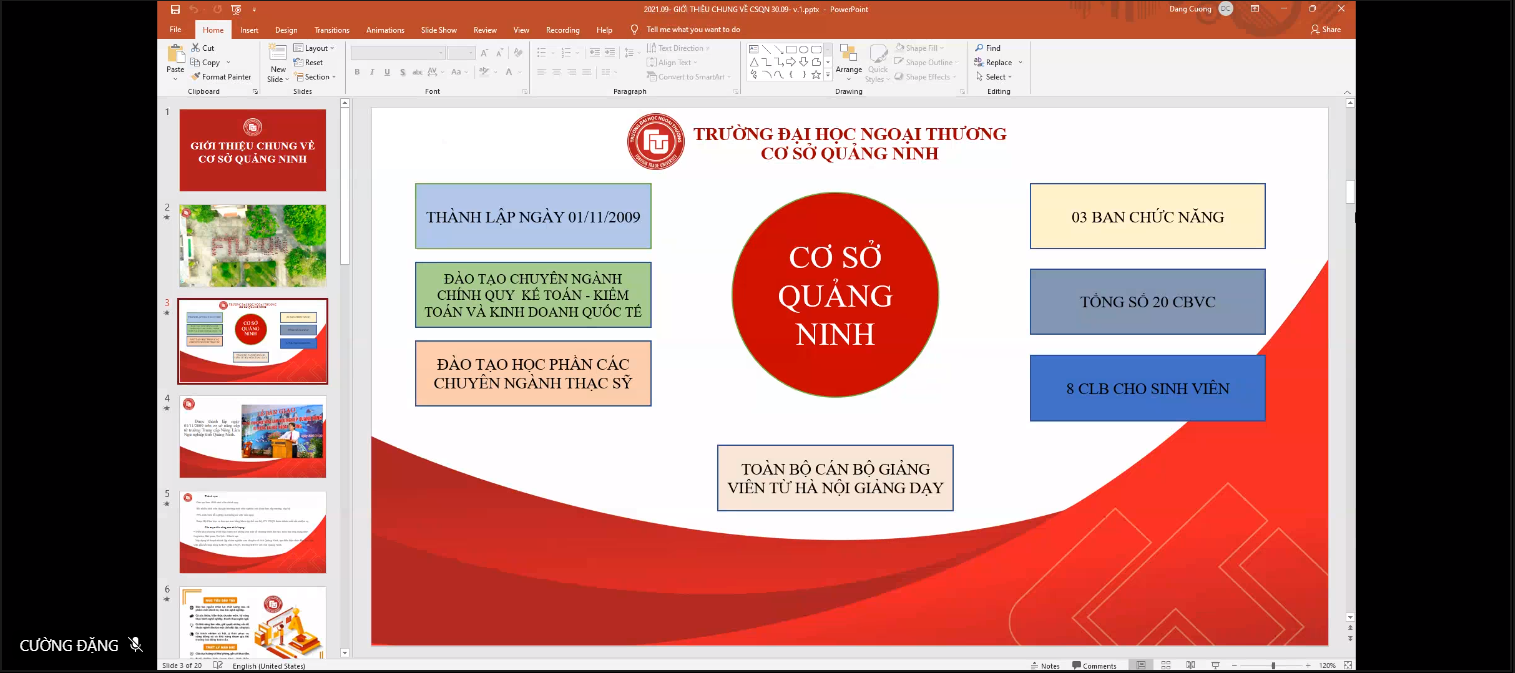Viewport: 1515px width, 673px height.
Task: Click the Find command
Action: pos(987,48)
